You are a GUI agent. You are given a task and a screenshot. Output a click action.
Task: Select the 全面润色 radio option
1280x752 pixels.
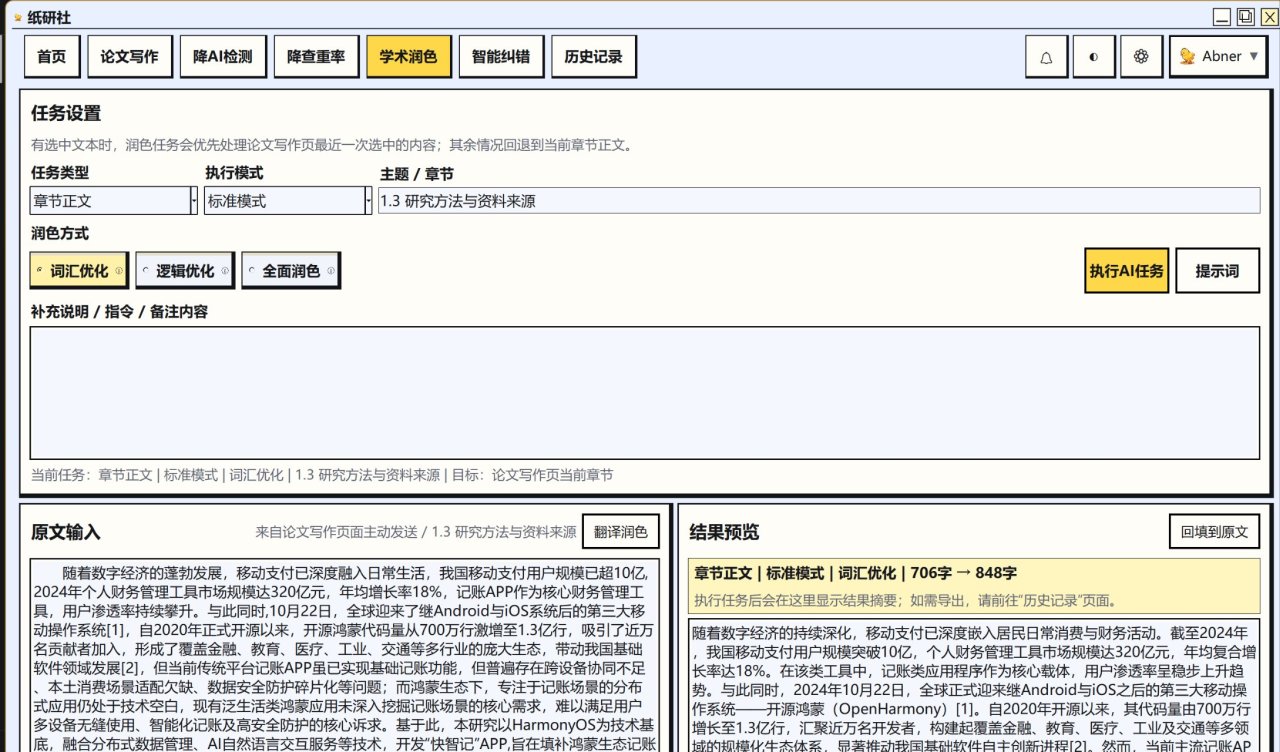pos(251,271)
